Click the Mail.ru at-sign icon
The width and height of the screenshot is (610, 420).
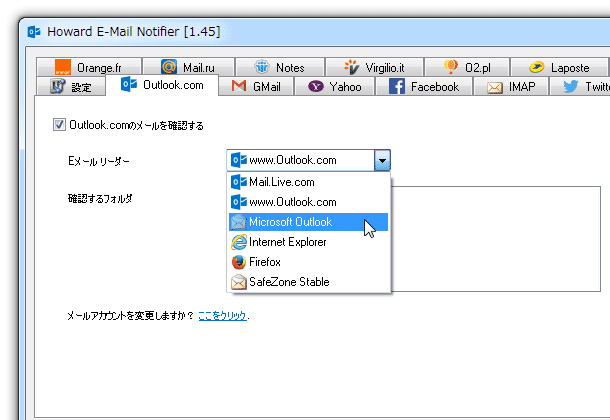click(169, 67)
